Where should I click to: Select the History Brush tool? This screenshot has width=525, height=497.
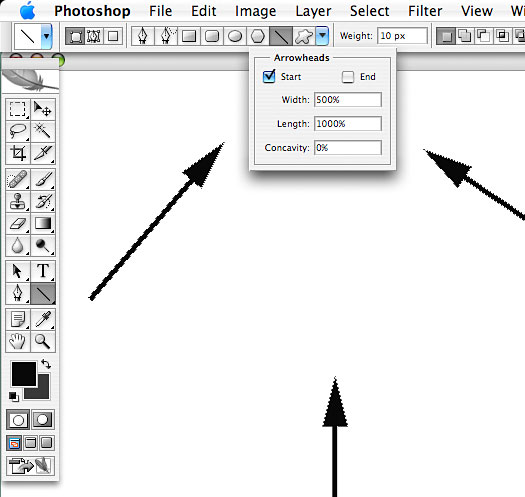tap(43, 201)
